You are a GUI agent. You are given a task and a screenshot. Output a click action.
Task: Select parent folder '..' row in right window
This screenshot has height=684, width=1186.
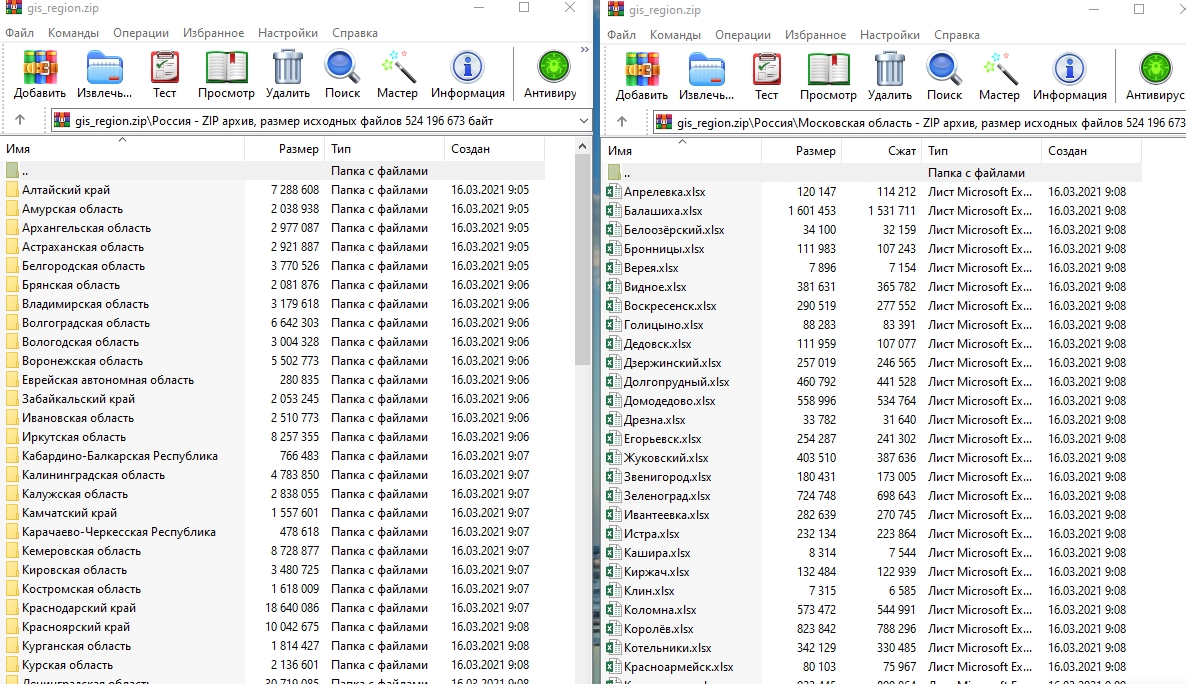pos(873,173)
